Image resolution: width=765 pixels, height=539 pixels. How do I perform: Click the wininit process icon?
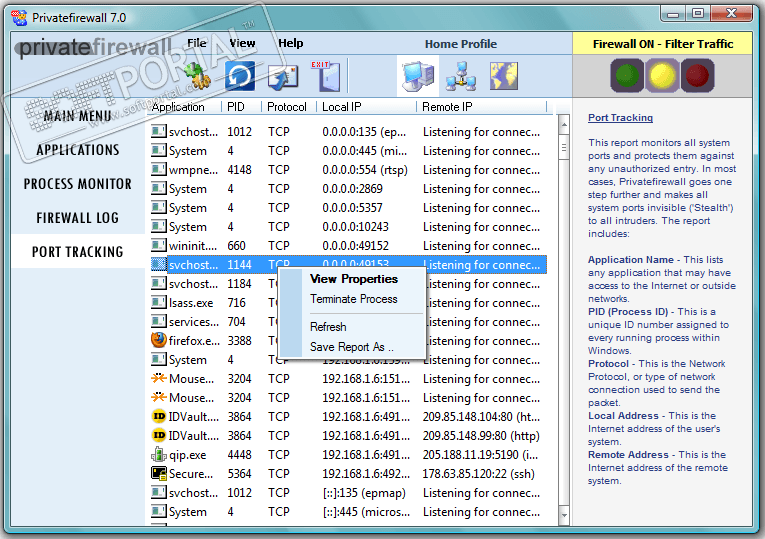click(x=159, y=245)
